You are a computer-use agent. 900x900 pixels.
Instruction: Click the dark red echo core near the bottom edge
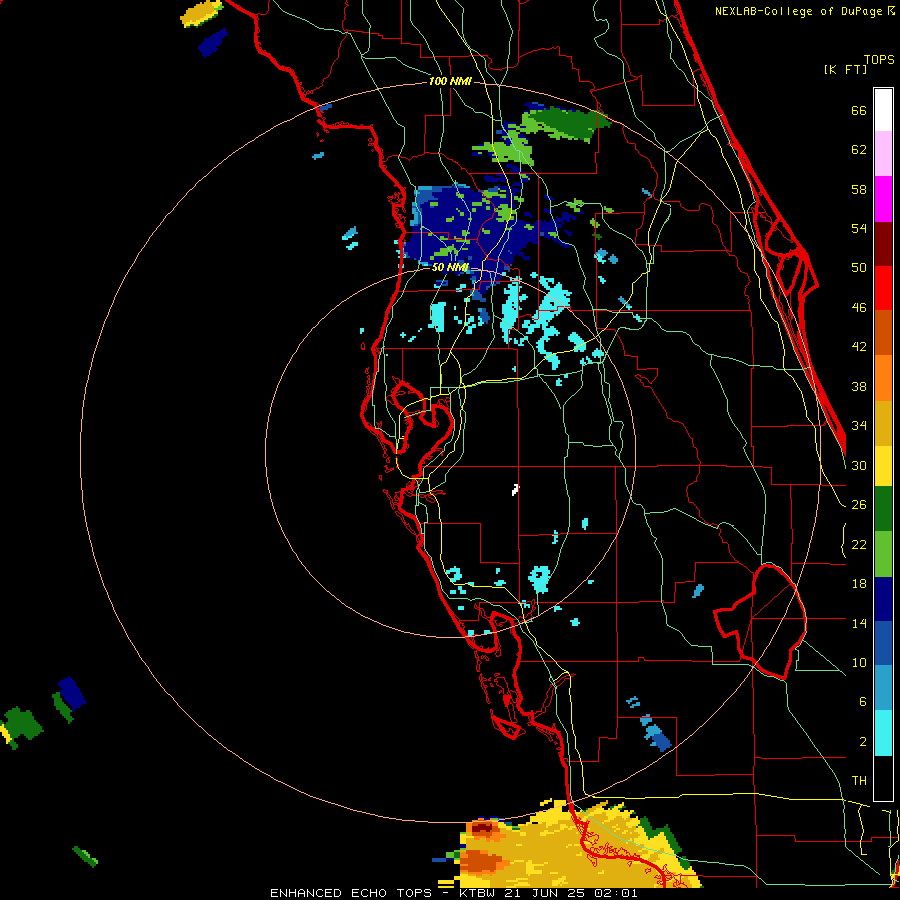point(482,827)
